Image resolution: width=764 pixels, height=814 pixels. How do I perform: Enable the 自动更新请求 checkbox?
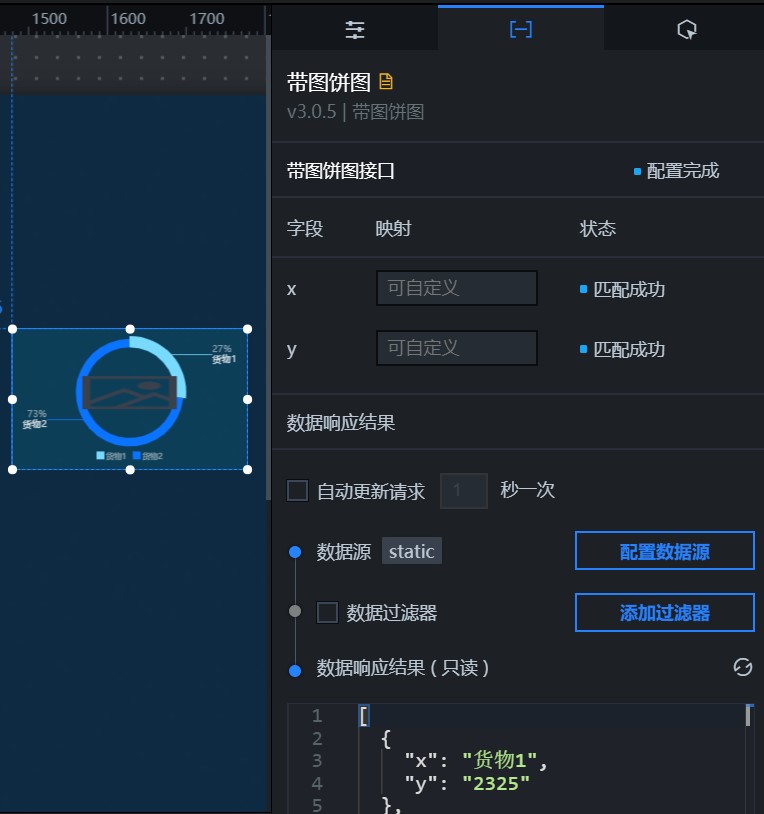coord(297,490)
